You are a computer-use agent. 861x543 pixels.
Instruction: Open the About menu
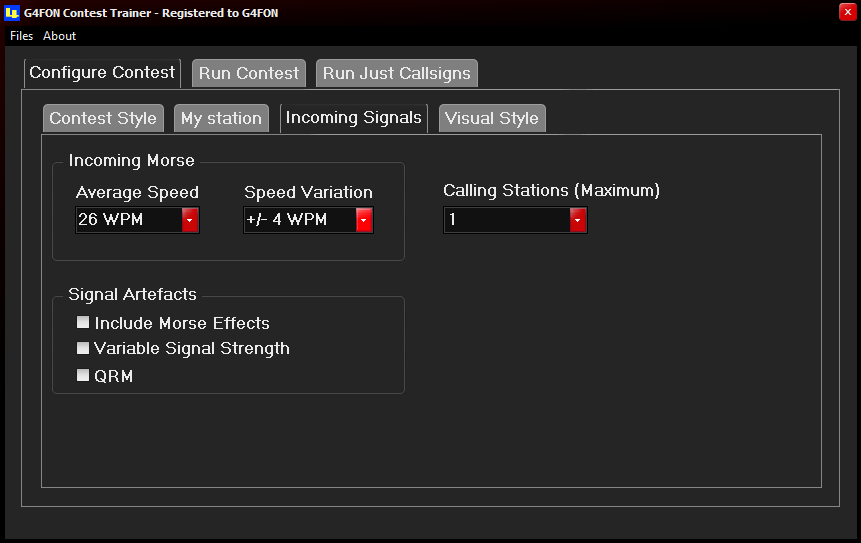pos(59,36)
